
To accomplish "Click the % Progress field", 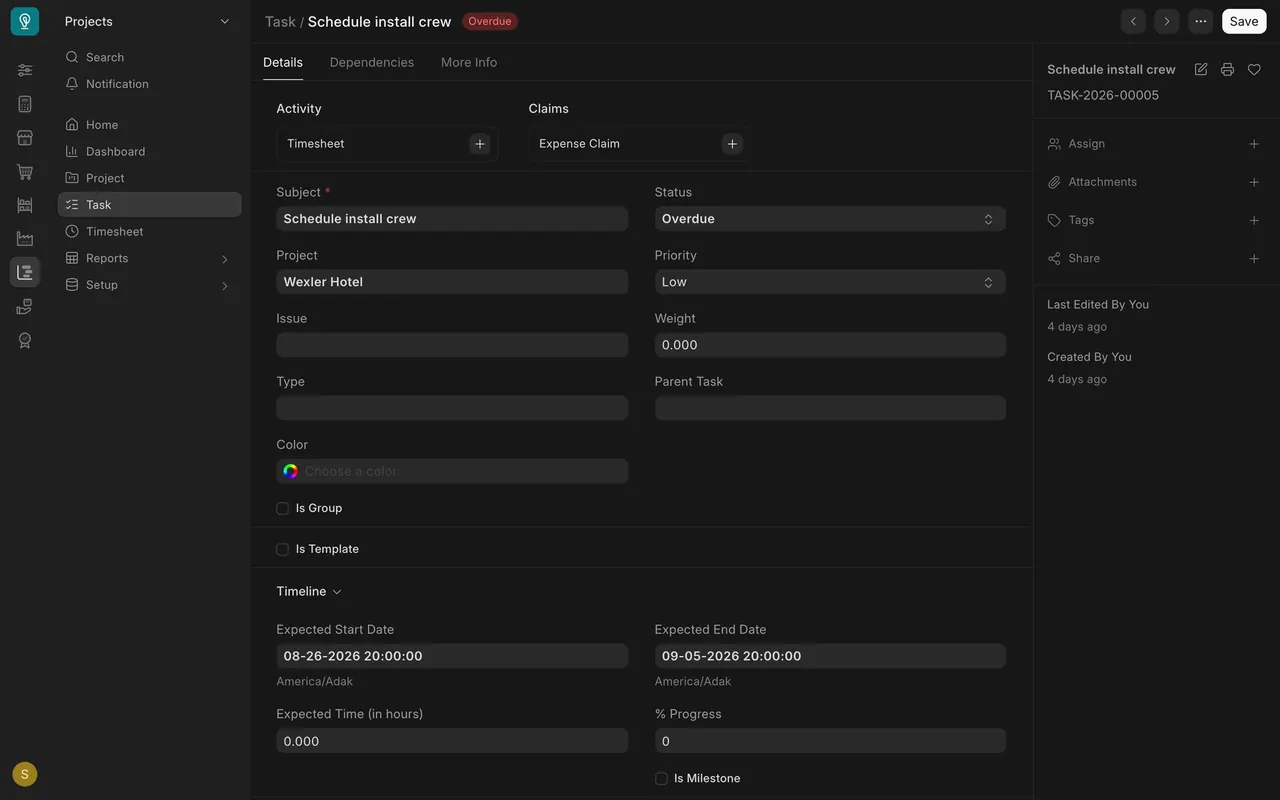I will (x=830, y=741).
